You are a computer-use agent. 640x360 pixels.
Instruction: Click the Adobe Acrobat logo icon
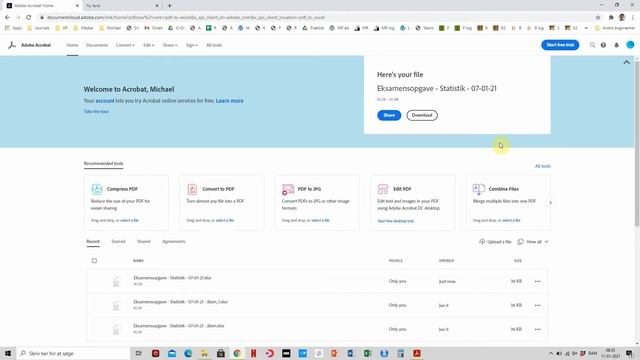coord(12,45)
